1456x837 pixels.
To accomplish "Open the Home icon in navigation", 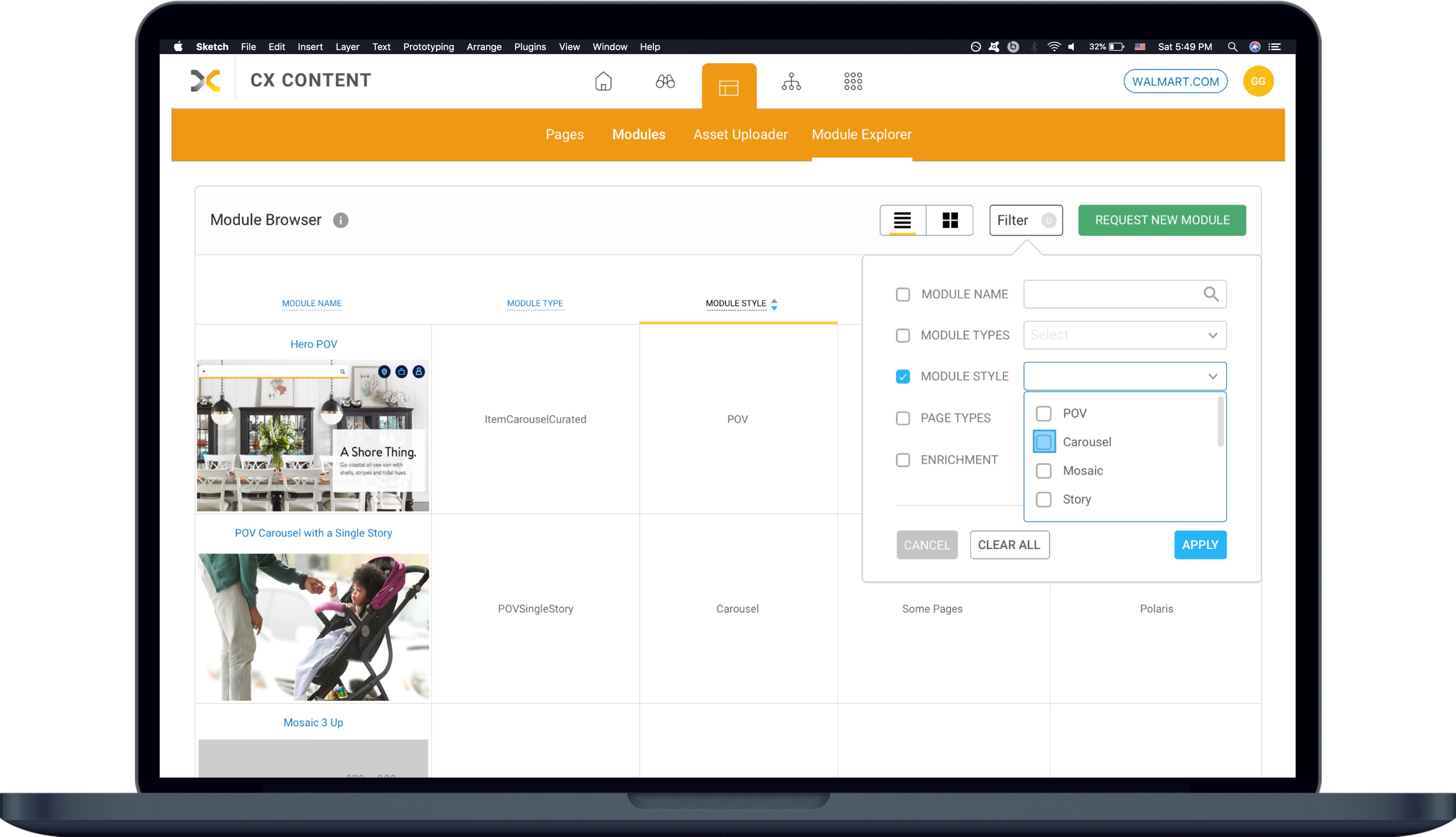I will pyautogui.click(x=604, y=81).
